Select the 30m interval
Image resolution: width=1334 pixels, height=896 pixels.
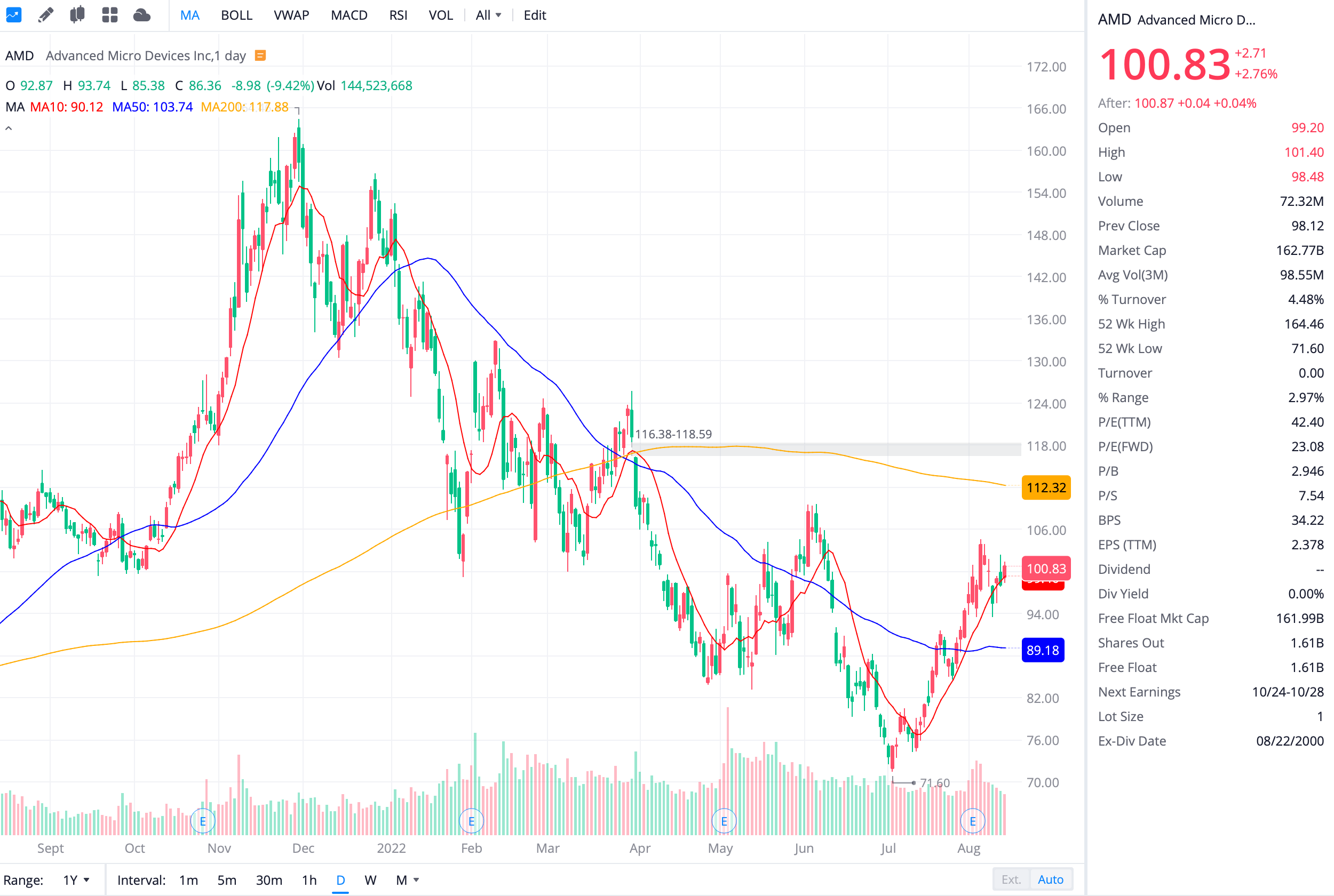click(x=269, y=880)
